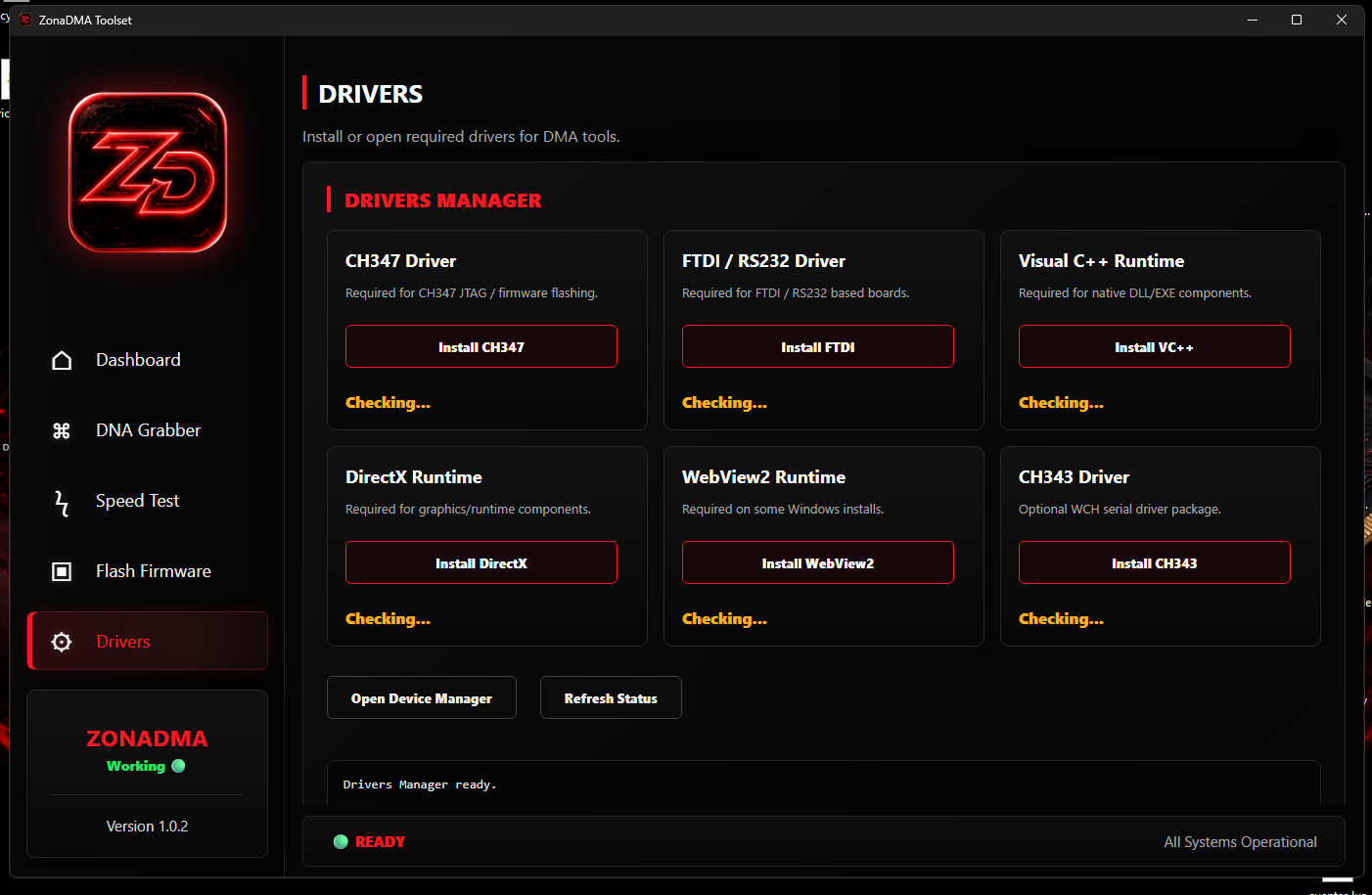Screen dimensions: 1372x895
Task: Click the DRIVERS MANAGER section heading
Action: (443, 201)
